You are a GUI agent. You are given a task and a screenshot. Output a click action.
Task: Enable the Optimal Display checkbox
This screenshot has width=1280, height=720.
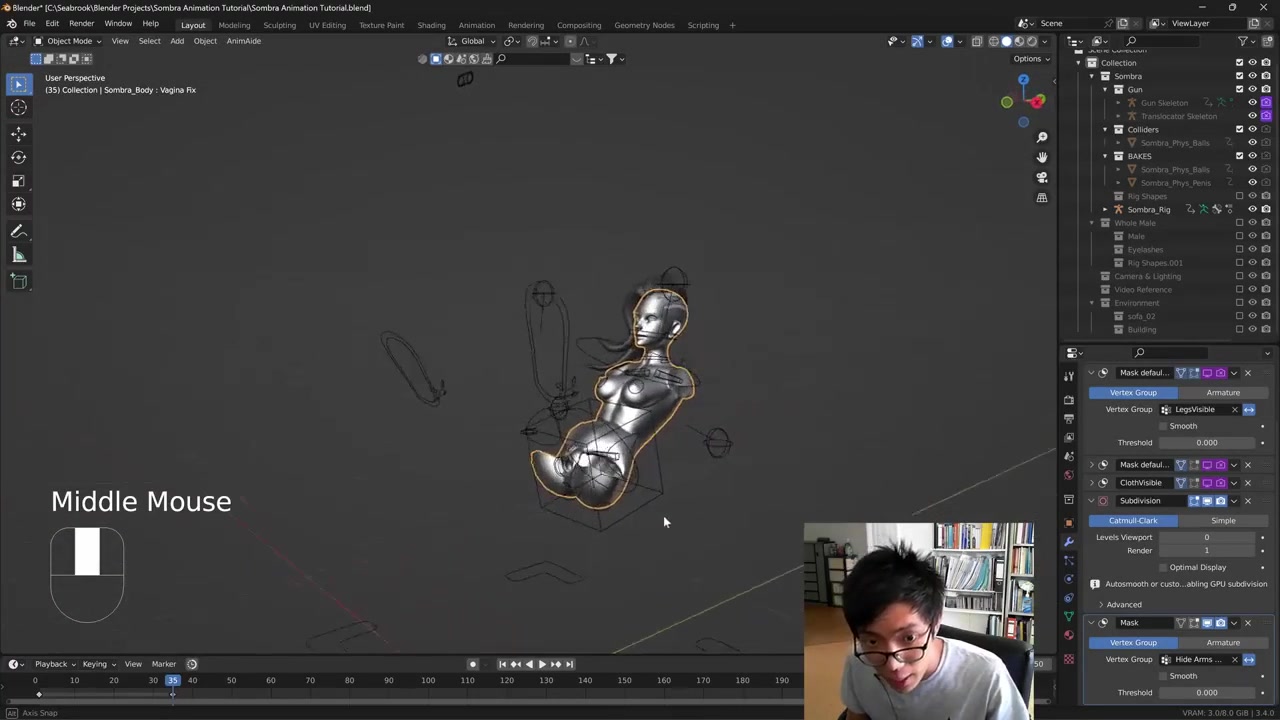[1163, 567]
